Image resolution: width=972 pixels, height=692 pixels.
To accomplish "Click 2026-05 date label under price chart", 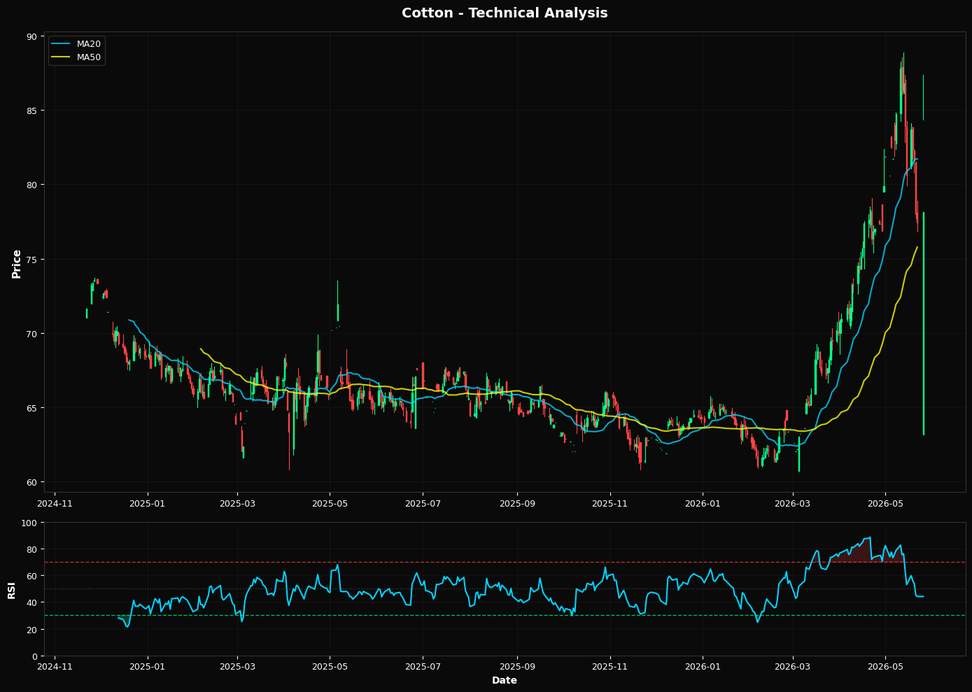I will point(886,503).
